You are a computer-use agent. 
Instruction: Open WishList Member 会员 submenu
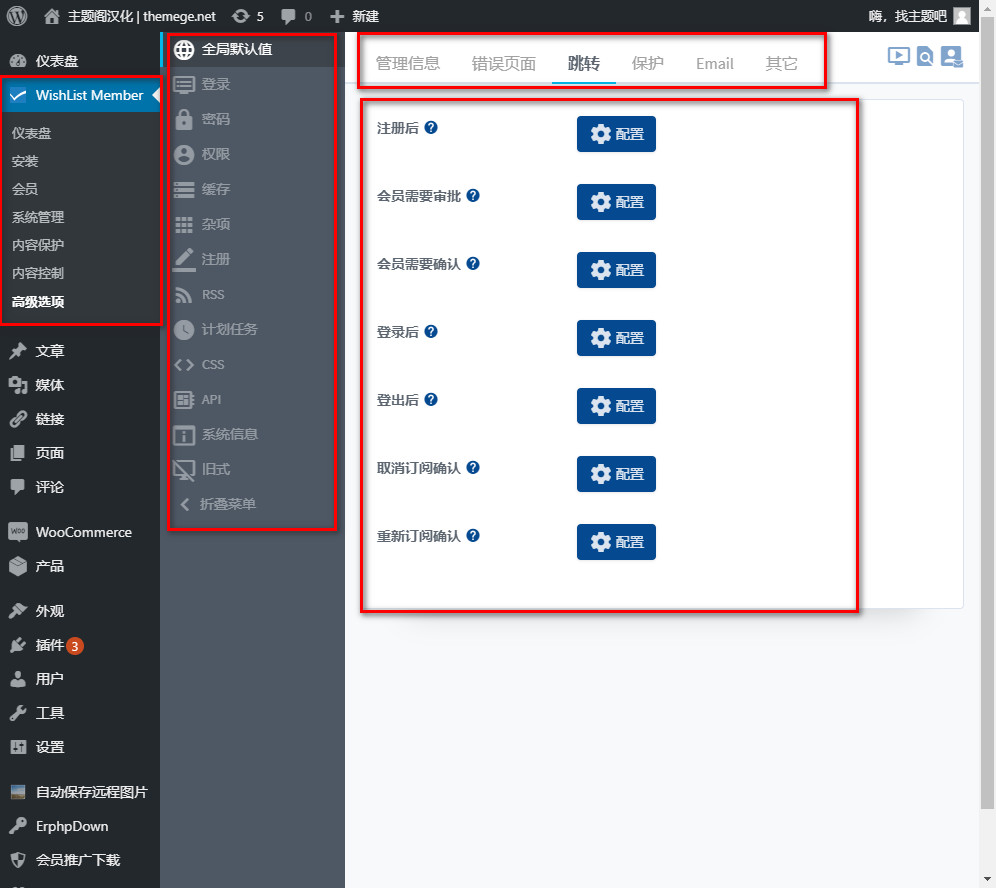[25, 189]
